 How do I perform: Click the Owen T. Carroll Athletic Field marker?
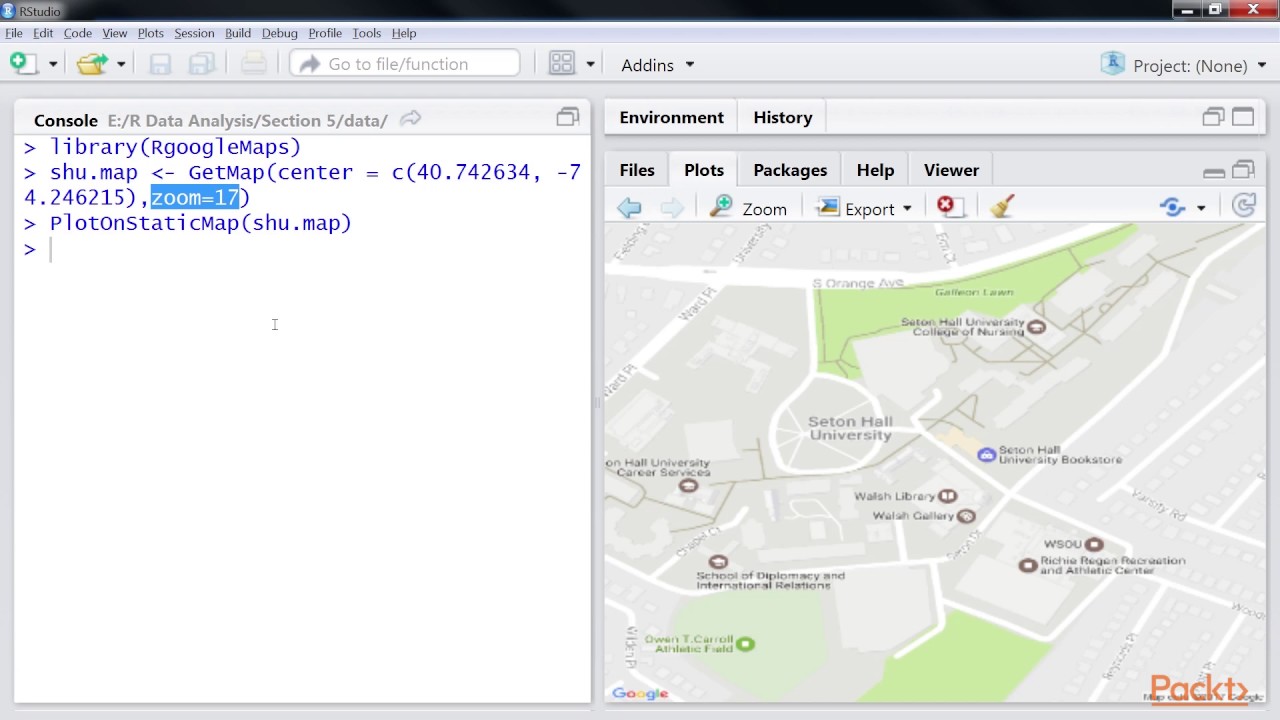[x=745, y=644]
